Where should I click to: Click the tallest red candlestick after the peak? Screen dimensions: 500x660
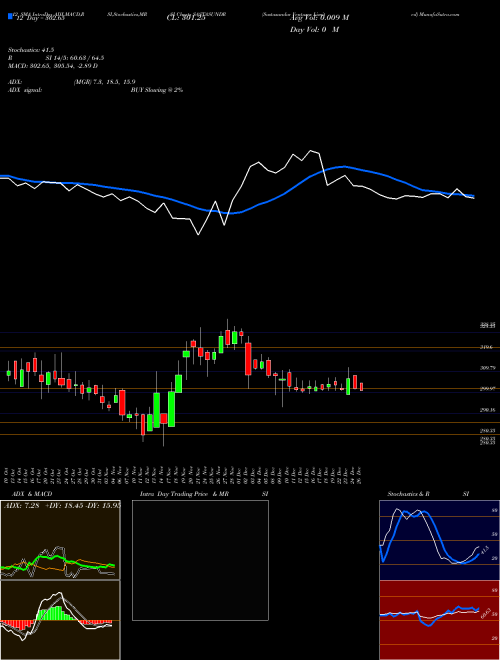coord(248,359)
